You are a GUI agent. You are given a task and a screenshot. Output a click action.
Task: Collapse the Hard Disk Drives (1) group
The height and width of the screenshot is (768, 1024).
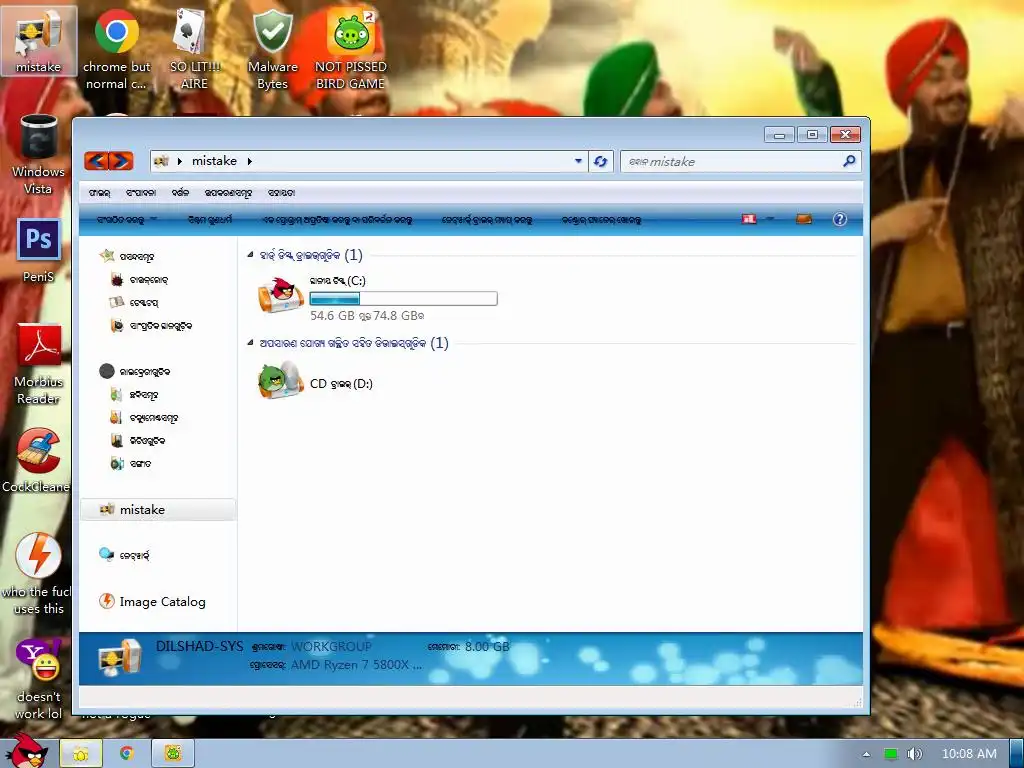(x=250, y=255)
